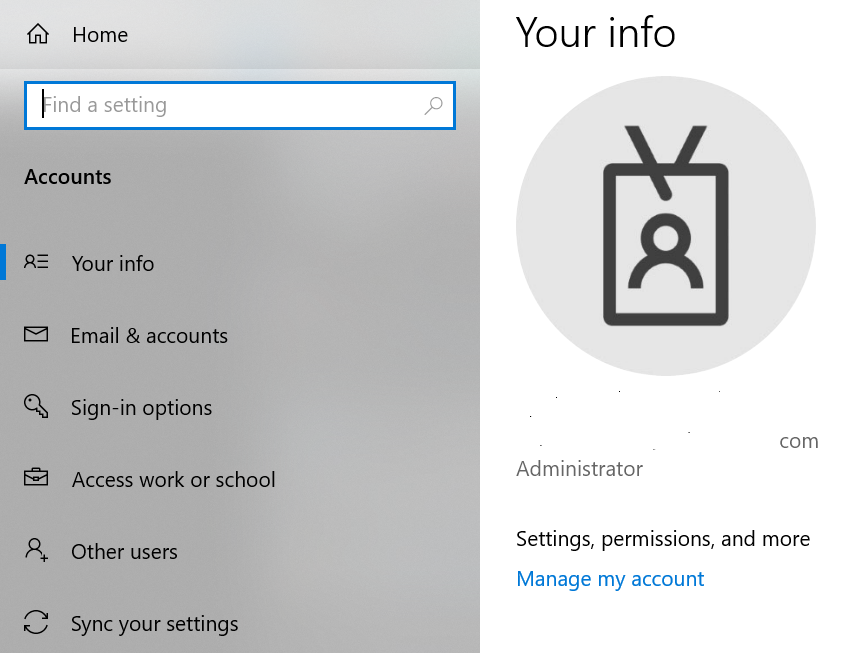This screenshot has width=847, height=655.
Task: Select Your info in the sidebar
Action: pyautogui.click(x=112, y=262)
